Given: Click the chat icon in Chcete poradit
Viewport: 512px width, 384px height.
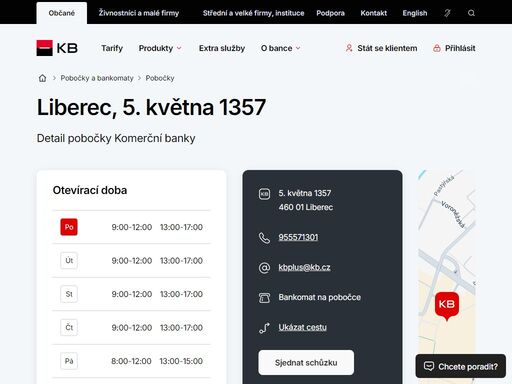Looking at the screenshot, I should pyautogui.click(x=429, y=366).
